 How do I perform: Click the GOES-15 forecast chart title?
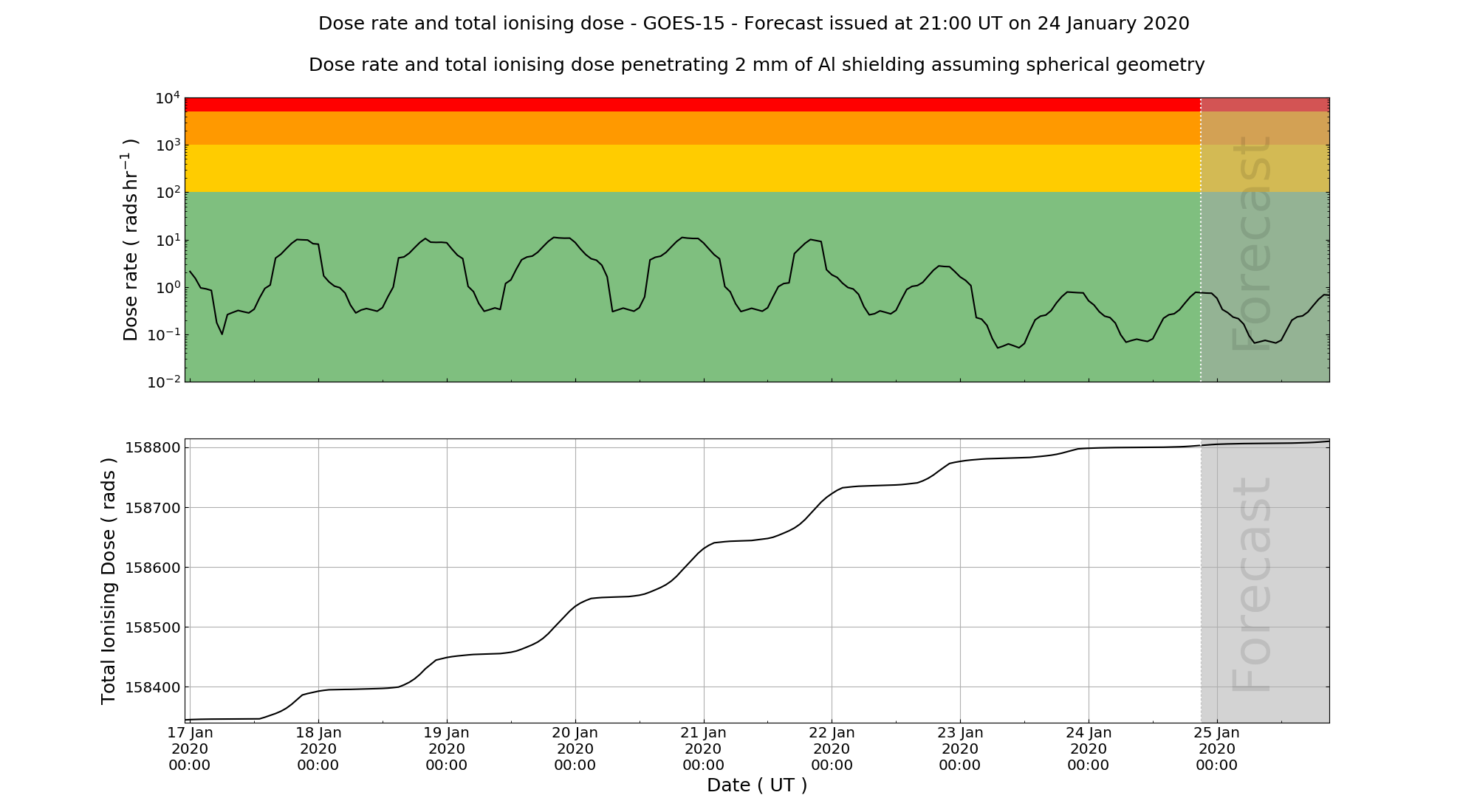pos(753,24)
